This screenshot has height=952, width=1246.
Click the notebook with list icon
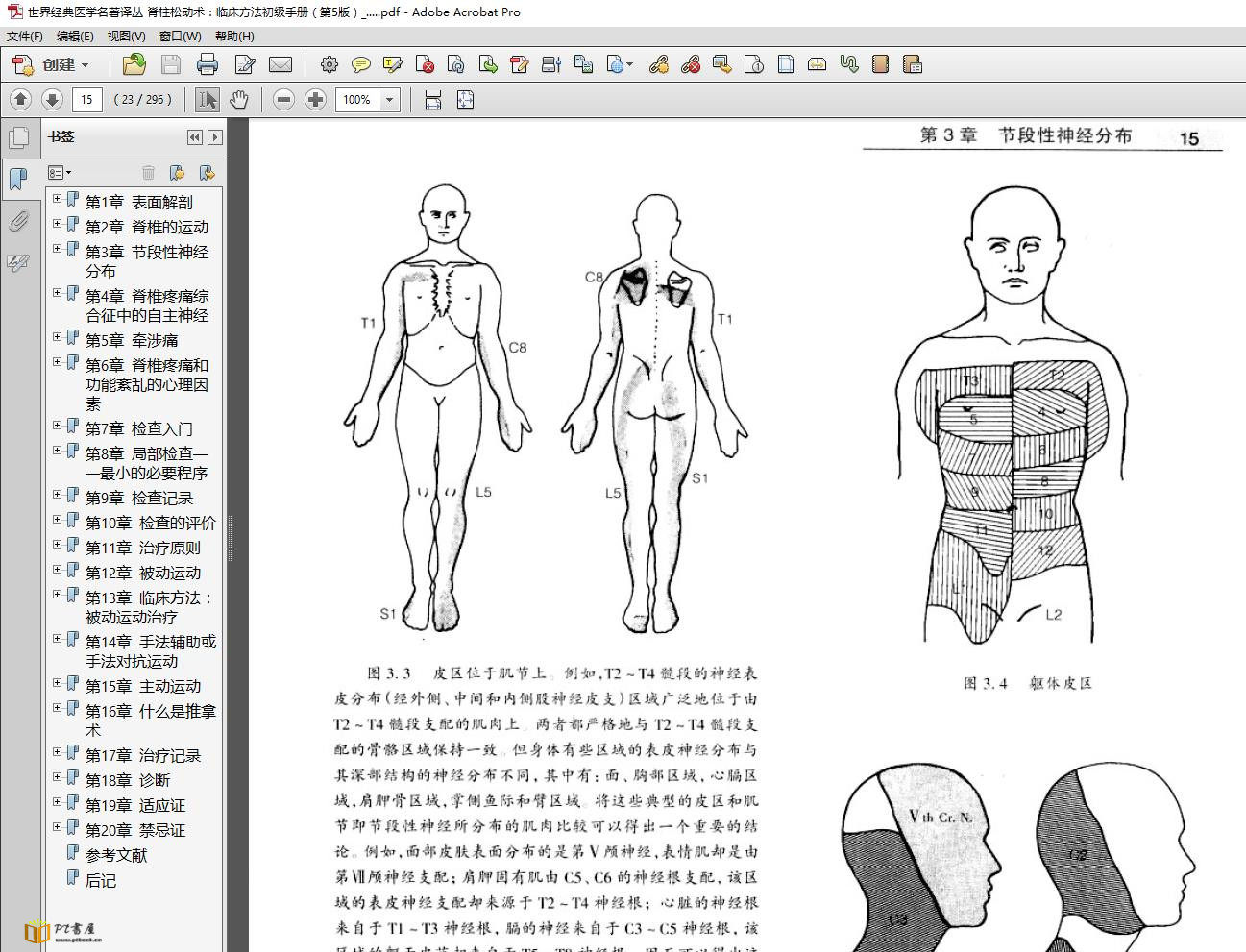[913, 65]
